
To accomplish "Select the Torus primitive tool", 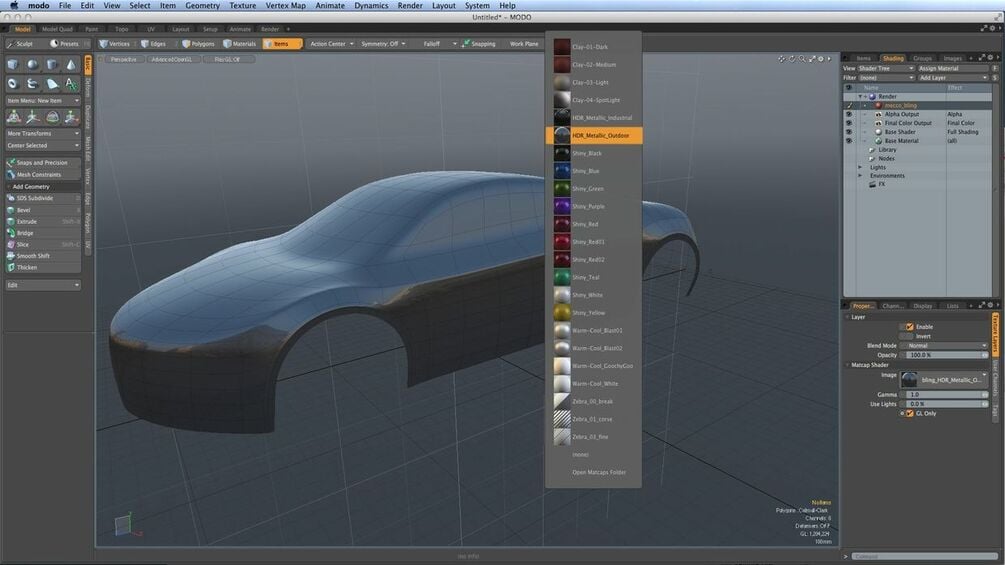I will pyautogui.click(x=13, y=84).
